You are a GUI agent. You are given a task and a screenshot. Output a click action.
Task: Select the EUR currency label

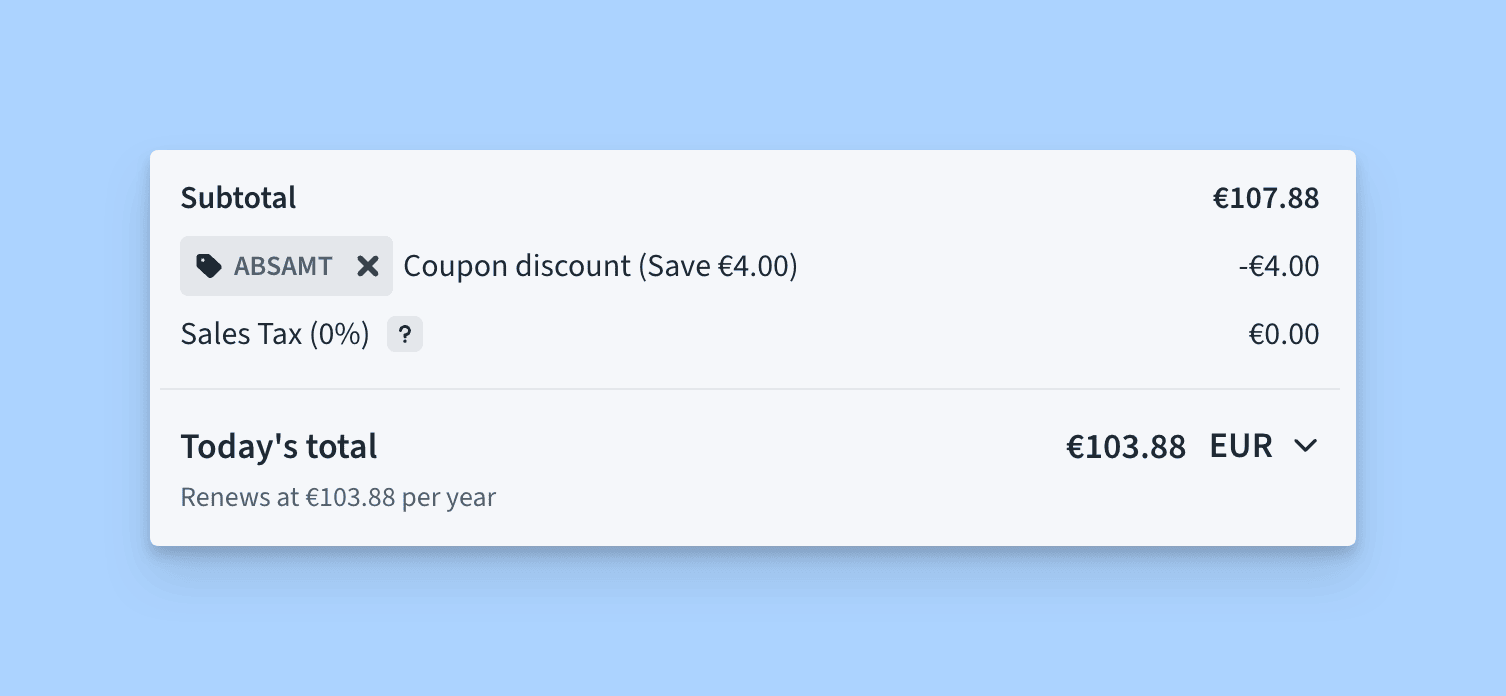point(1241,446)
